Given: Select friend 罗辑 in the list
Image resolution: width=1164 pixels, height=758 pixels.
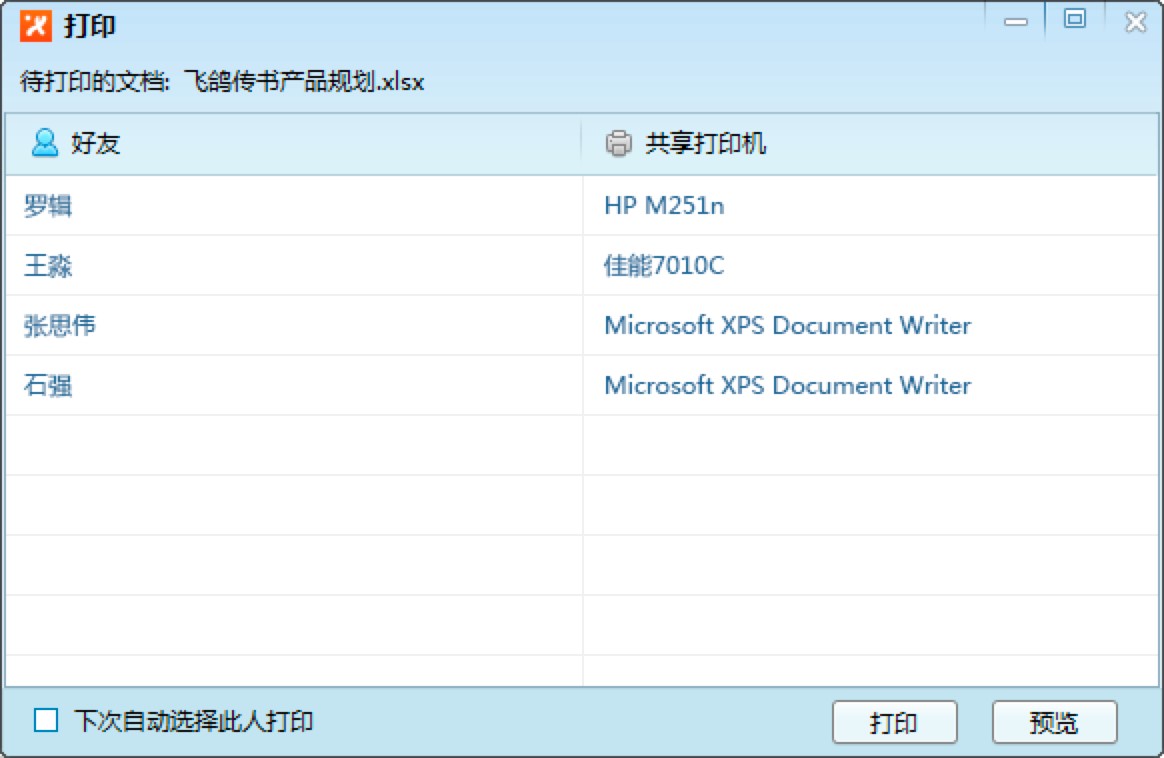Looking at the screenshot, I should [x=48, y=206].
